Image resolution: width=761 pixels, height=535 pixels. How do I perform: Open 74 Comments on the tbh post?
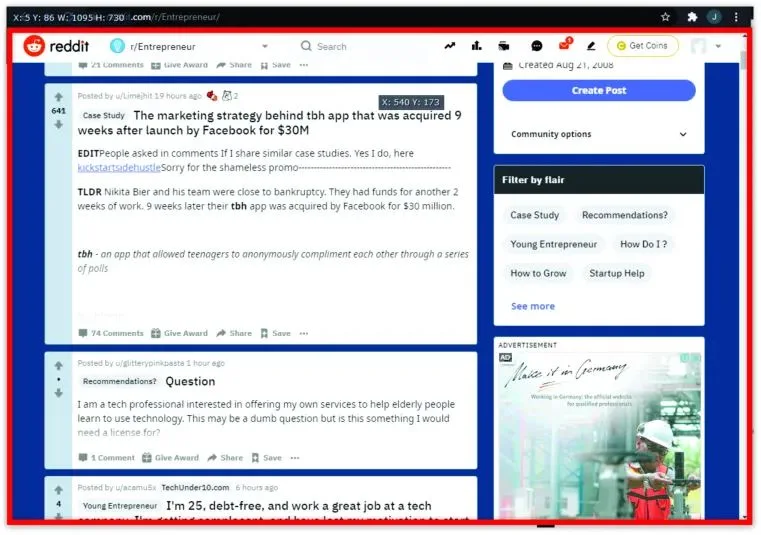click(111, 333)
